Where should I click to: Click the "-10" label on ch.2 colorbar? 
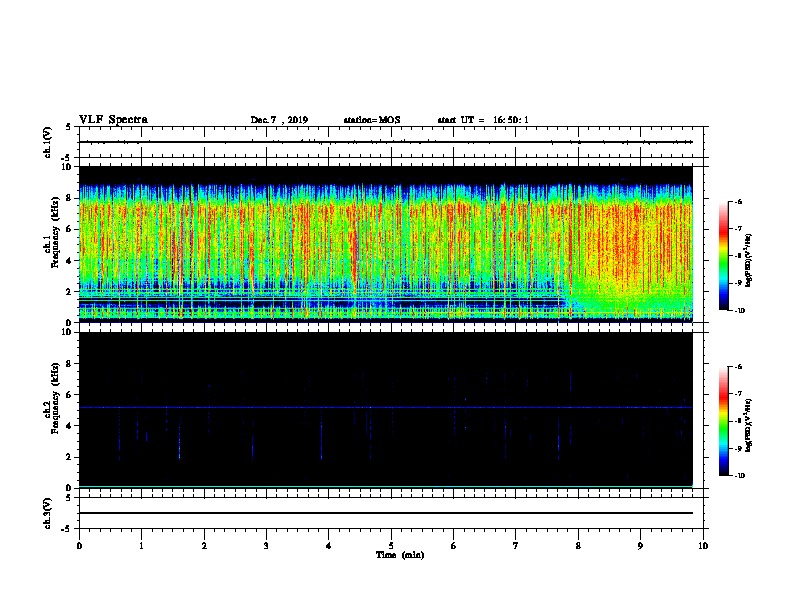(x=739, y=476)
